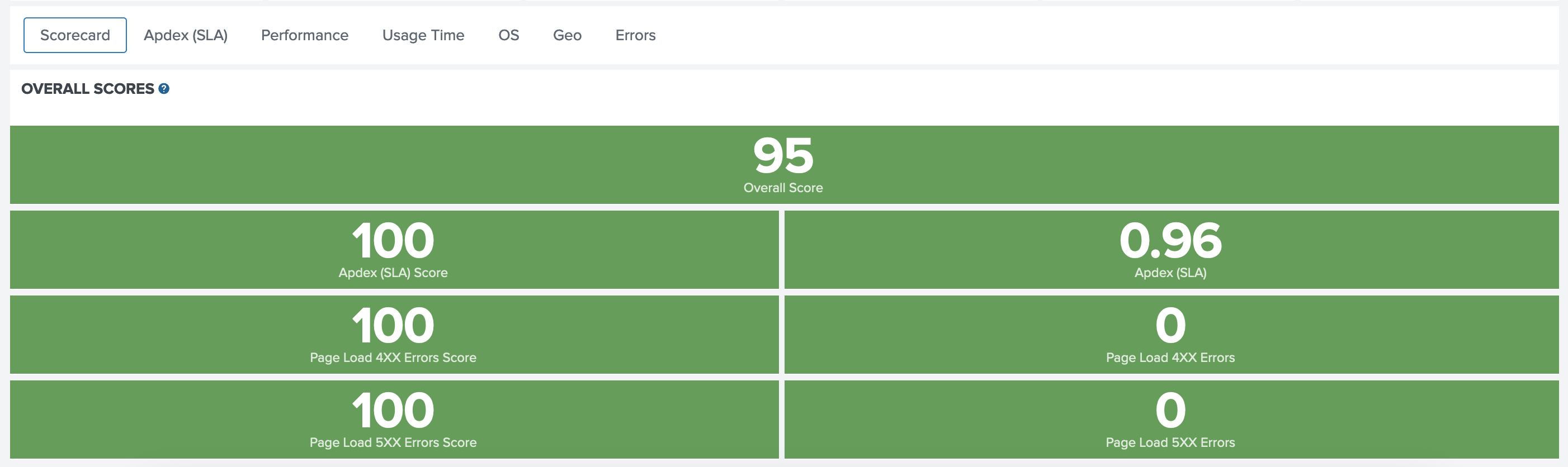Select the Apdex (SLA) Score tile

click(x=393, y=249)
